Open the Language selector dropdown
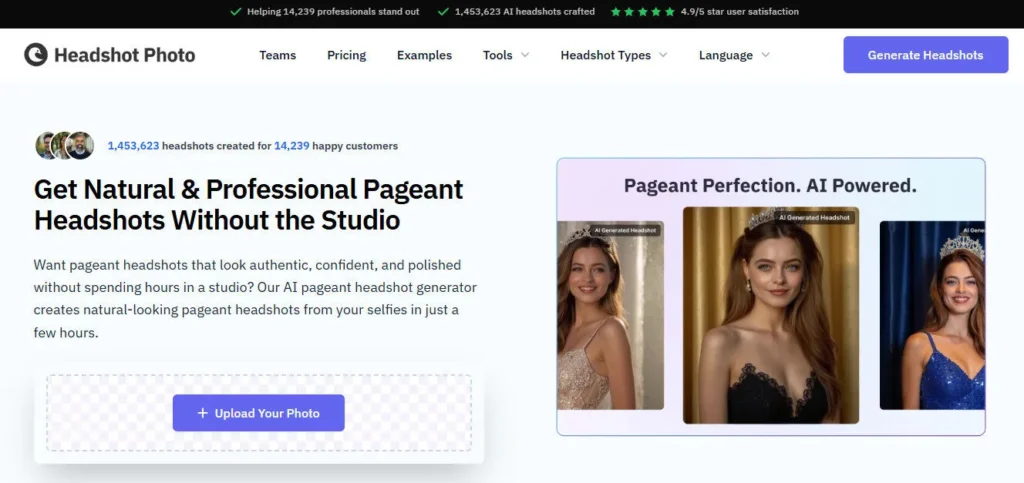Viewport: 1024px width, 483px height. pyautogui.click(x=733, y=55)
